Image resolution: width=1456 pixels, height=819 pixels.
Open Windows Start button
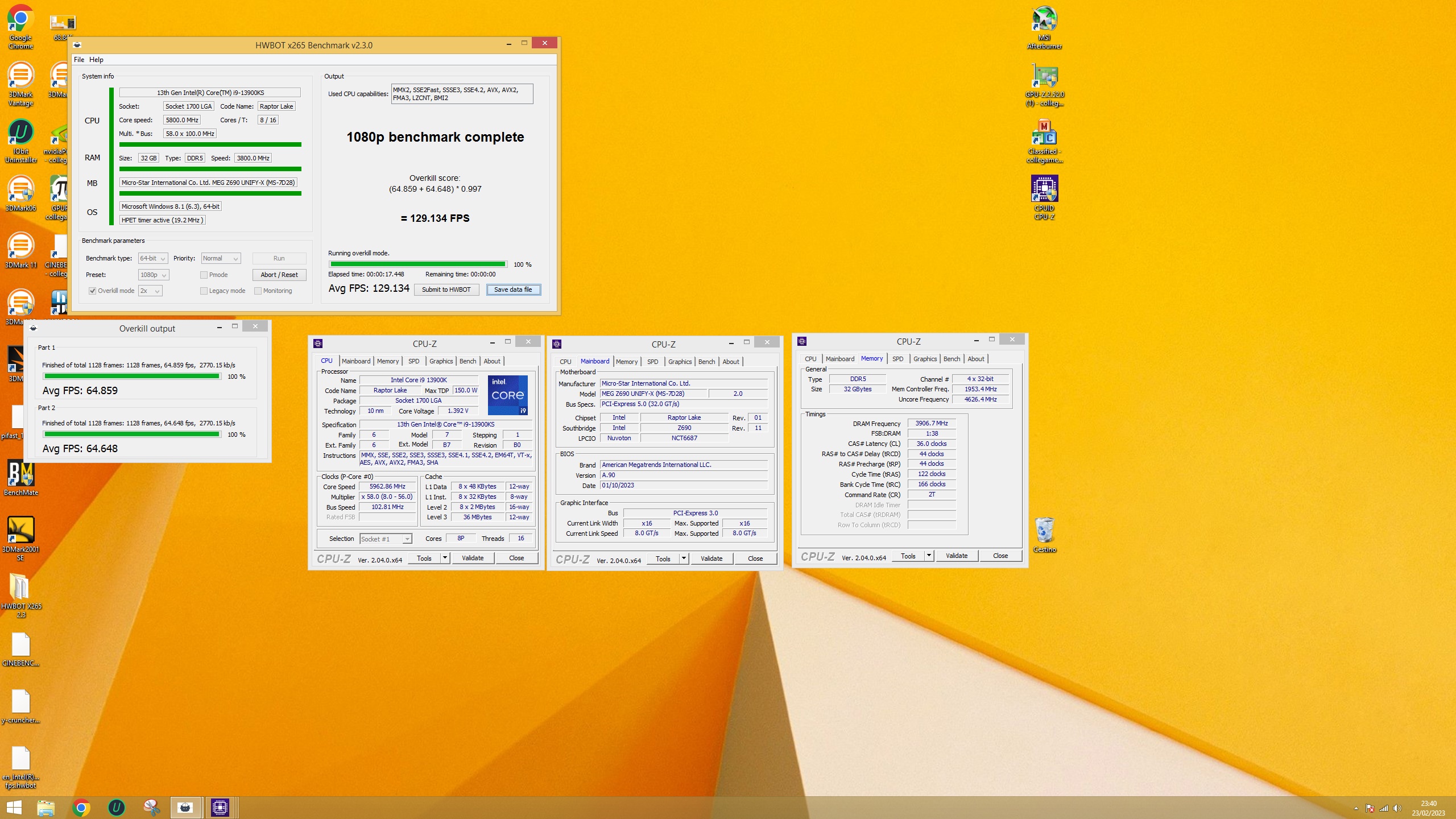(14, 808)
